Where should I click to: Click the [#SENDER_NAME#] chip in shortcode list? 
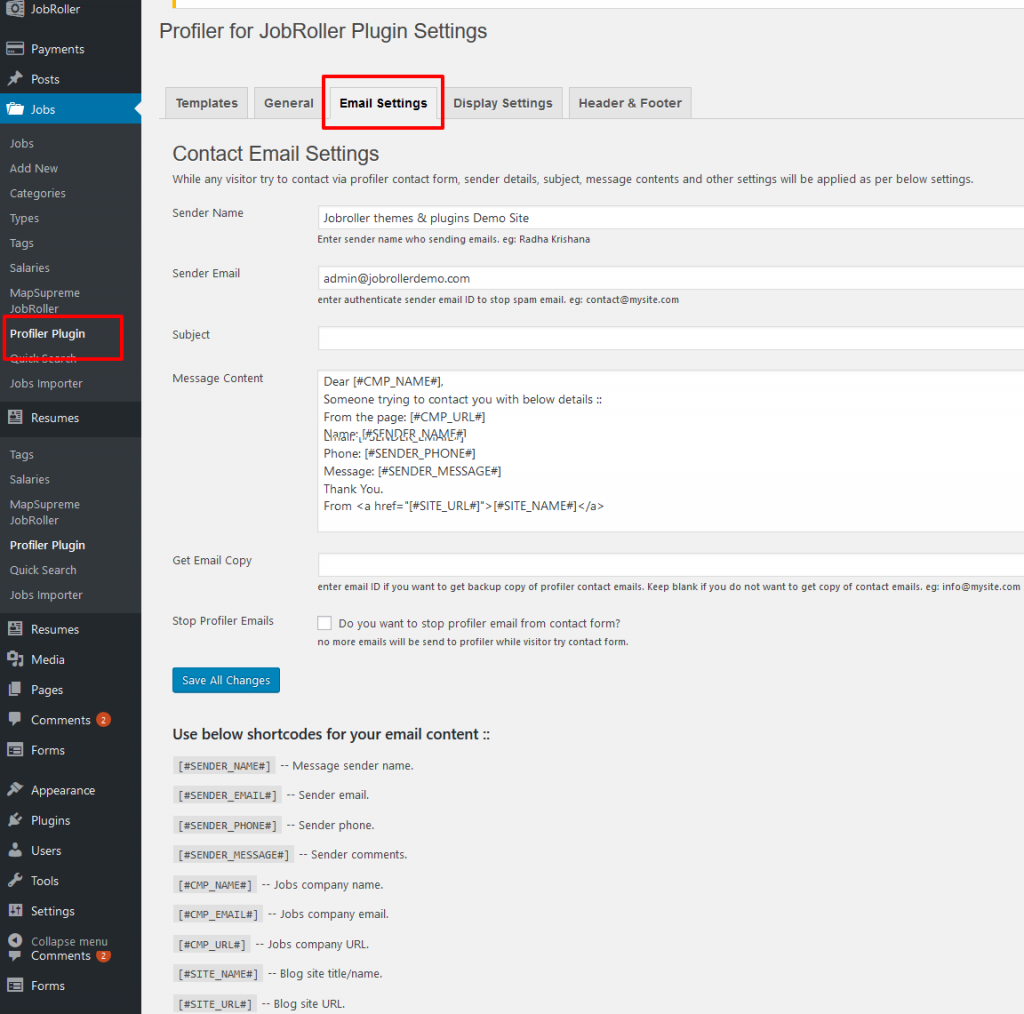pos(224,766)
